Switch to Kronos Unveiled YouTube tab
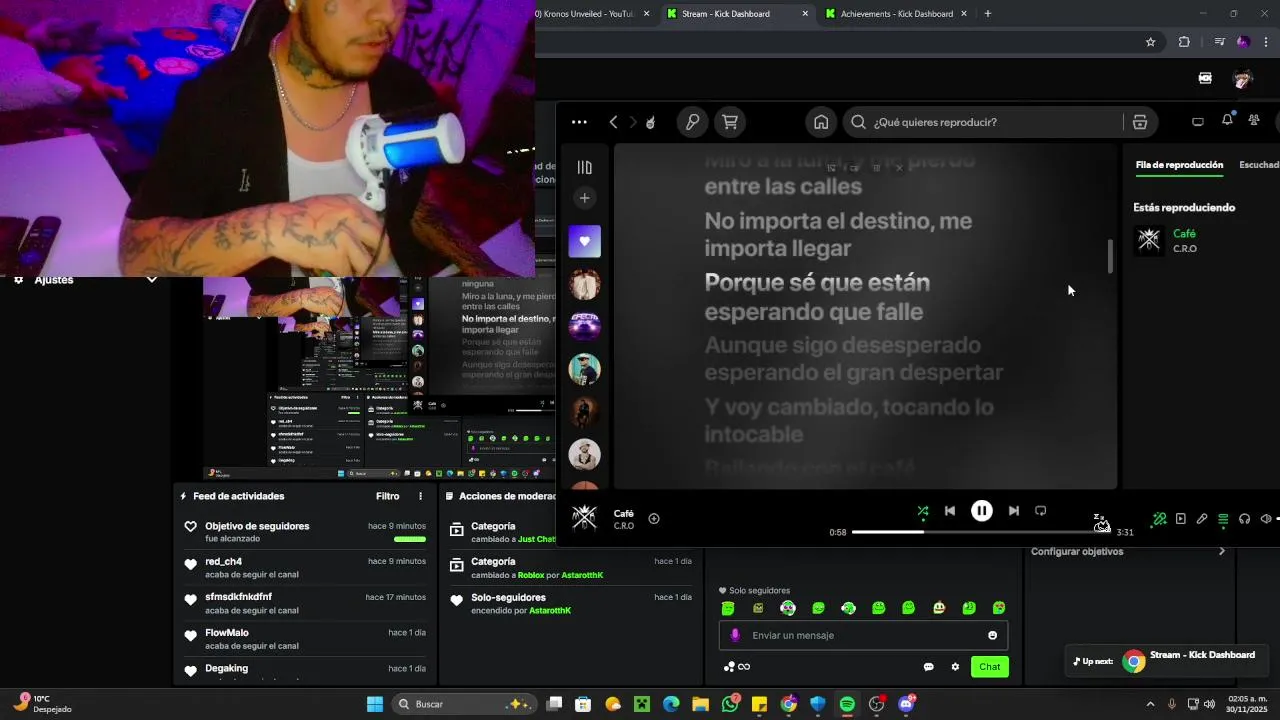Screen dimensions: 1280x720 [x=590, y=14]
